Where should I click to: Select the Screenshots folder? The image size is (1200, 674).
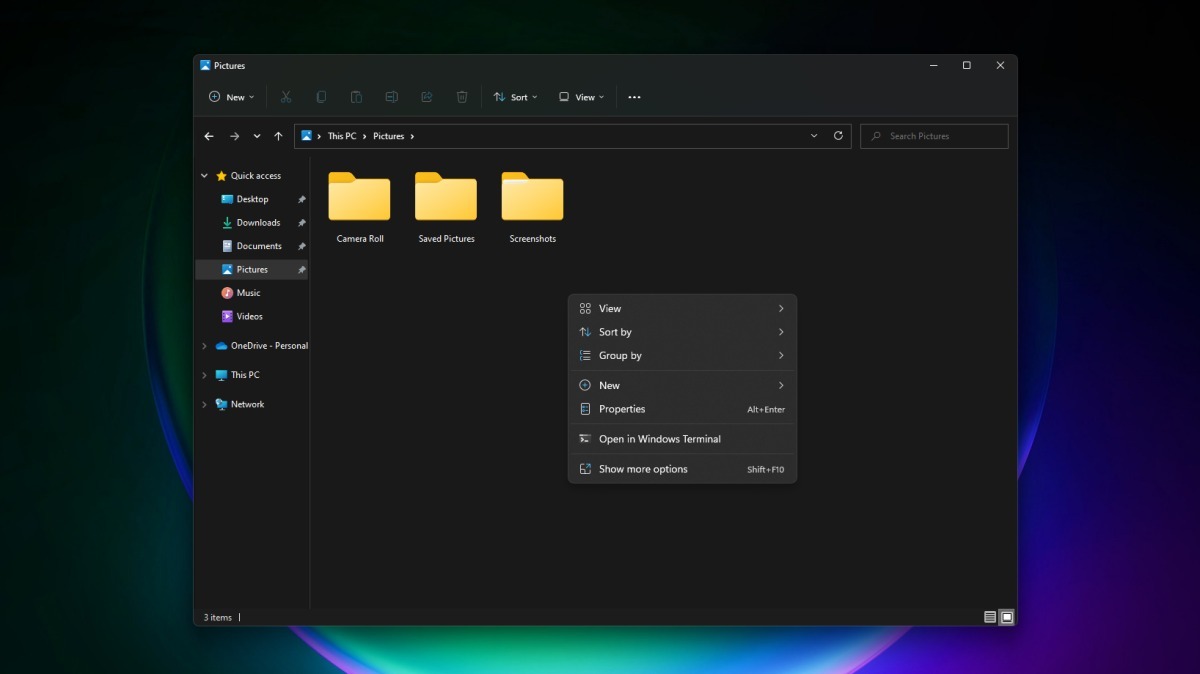pos(532,208)
